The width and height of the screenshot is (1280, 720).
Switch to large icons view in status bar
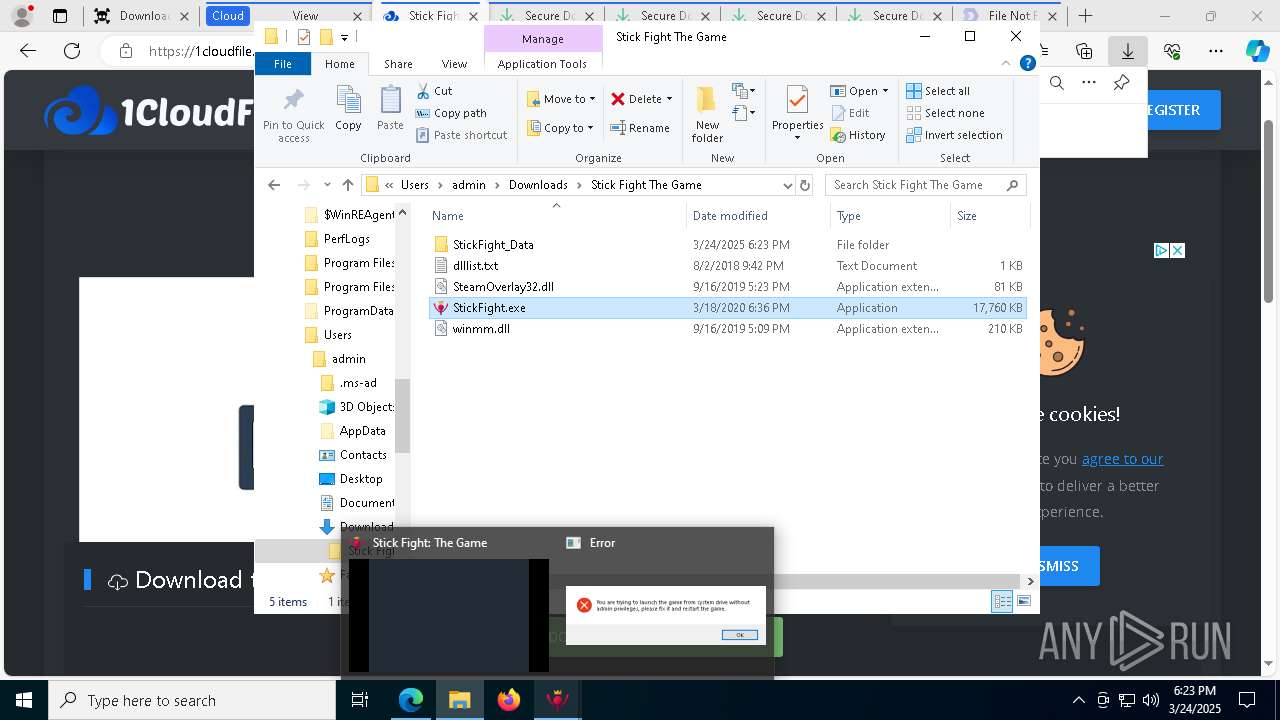coord(1024,601)
